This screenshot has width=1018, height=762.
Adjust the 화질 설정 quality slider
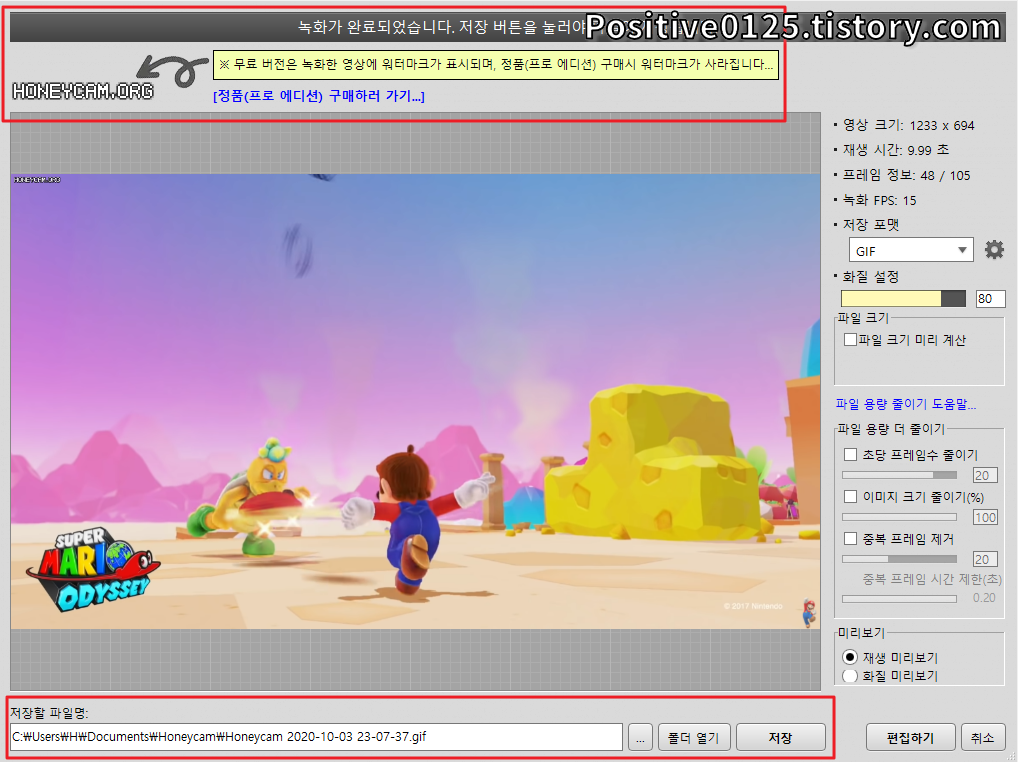pyautogui.click(x=903, y=299)
